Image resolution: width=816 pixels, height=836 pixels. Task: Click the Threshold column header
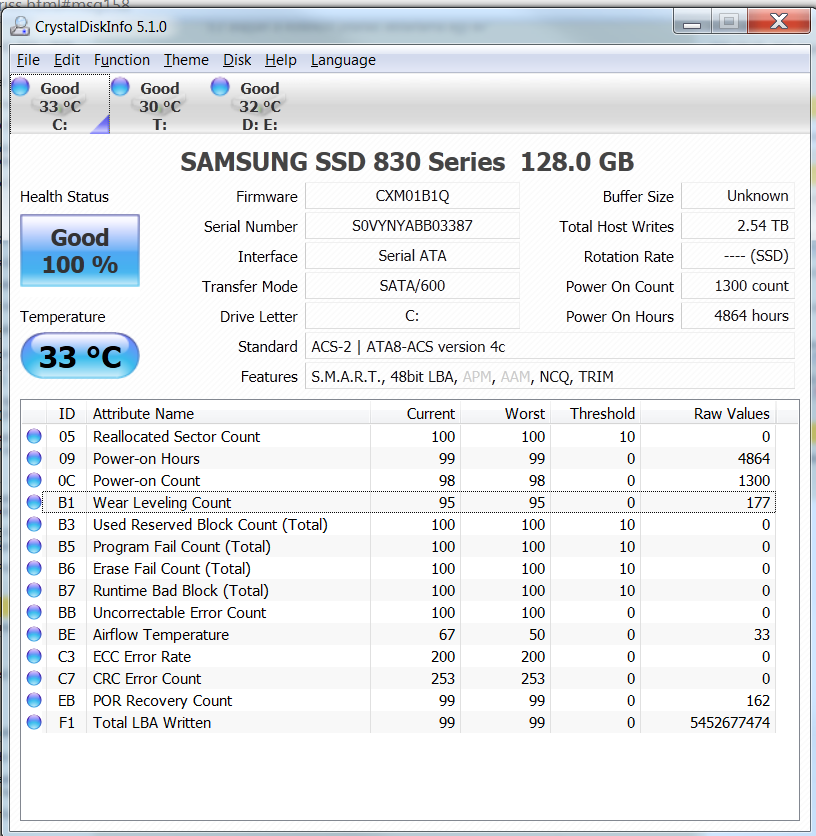click(x=596, y=413)
